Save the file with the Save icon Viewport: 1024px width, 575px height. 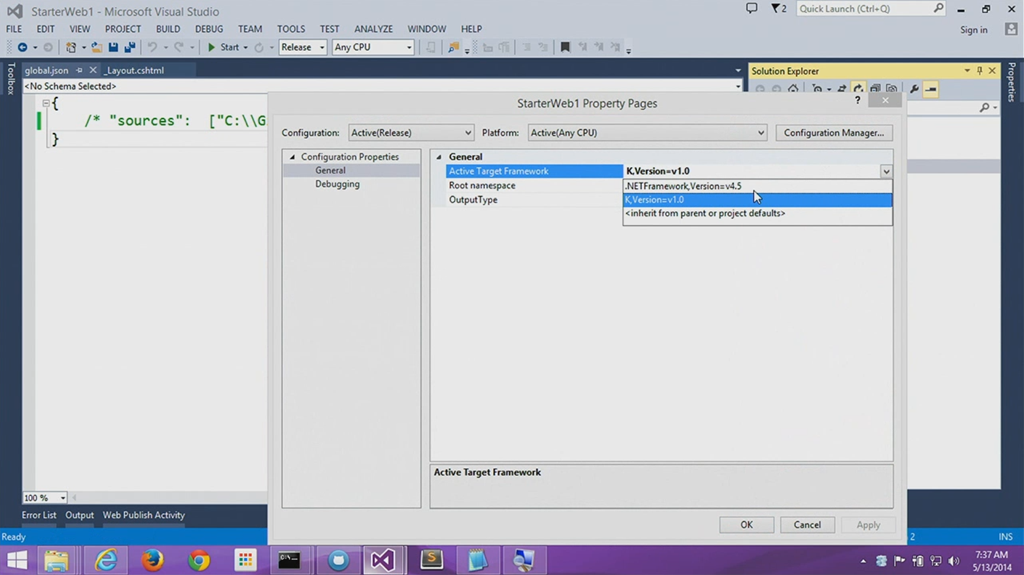click(113, 47)
